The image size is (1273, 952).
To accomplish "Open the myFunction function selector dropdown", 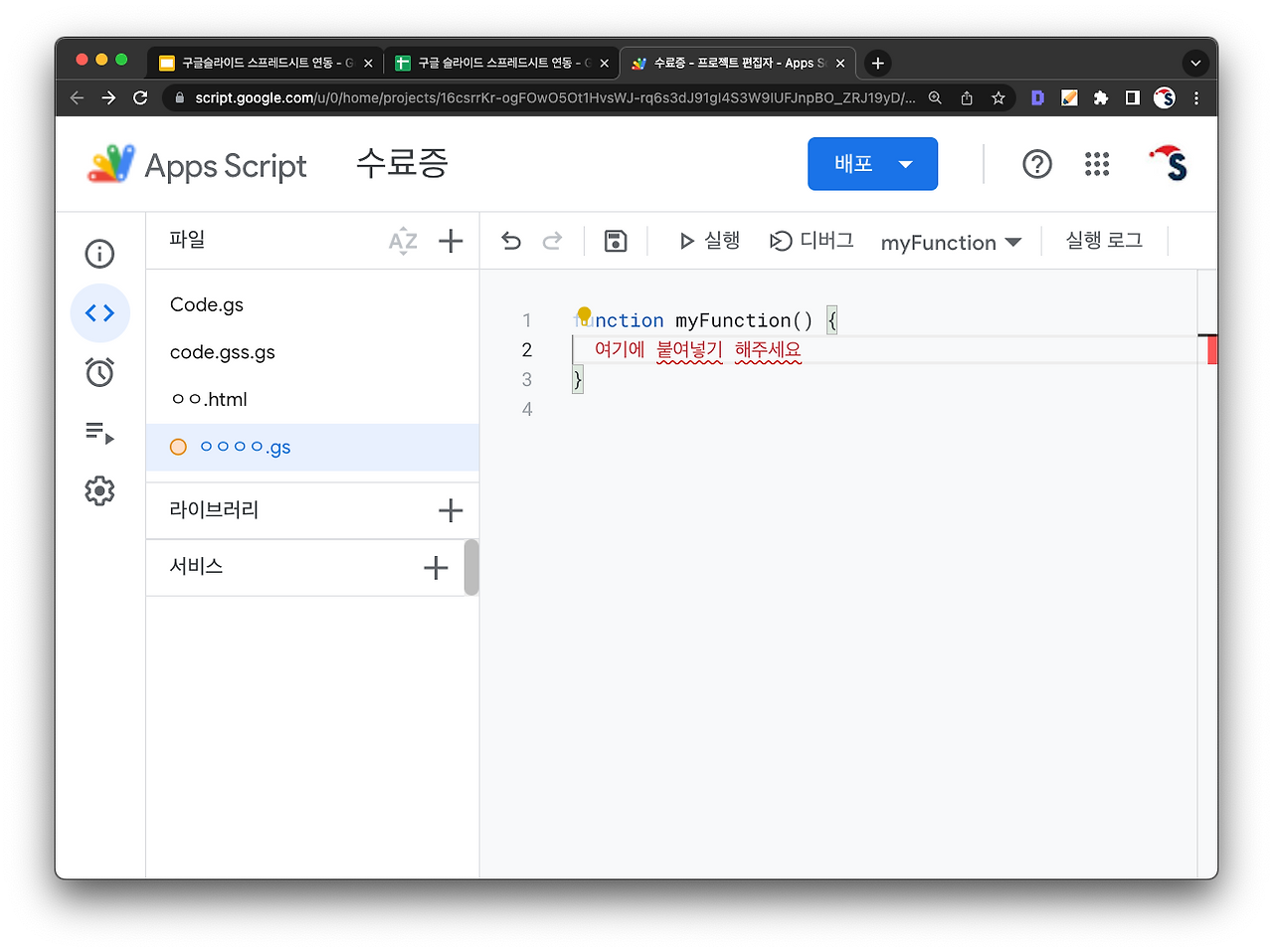I will (951, 243).
